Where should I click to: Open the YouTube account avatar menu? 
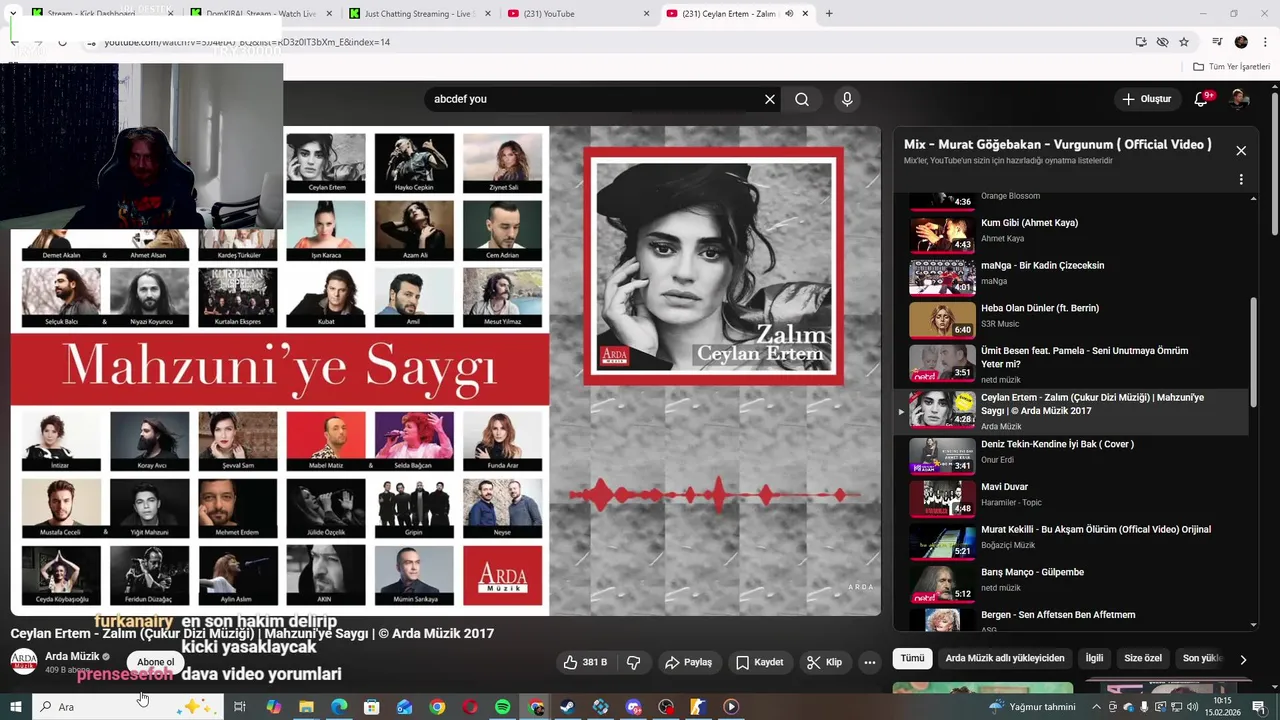point(1239,99)
